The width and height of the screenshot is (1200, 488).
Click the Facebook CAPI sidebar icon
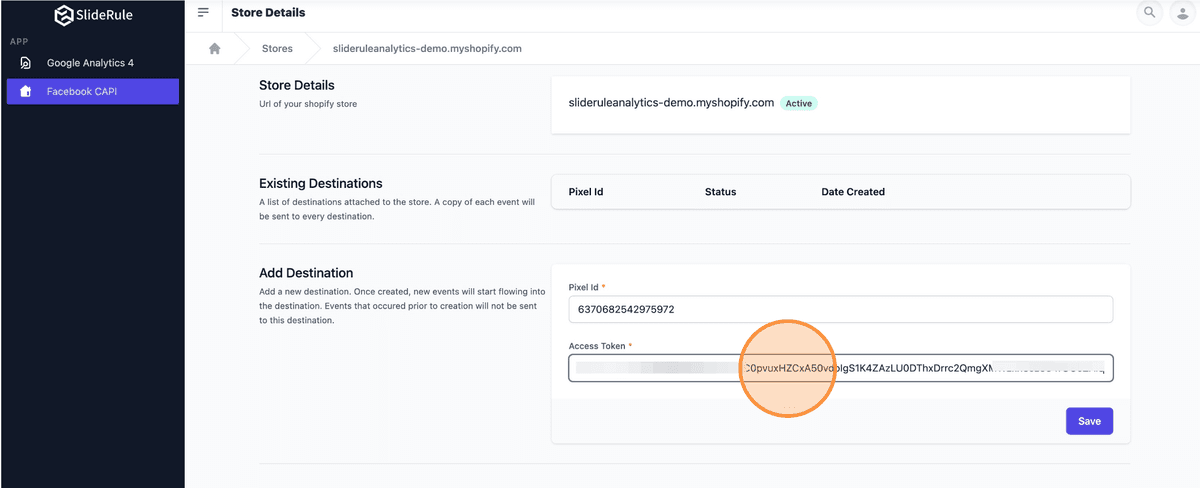(x=25, y=91)
